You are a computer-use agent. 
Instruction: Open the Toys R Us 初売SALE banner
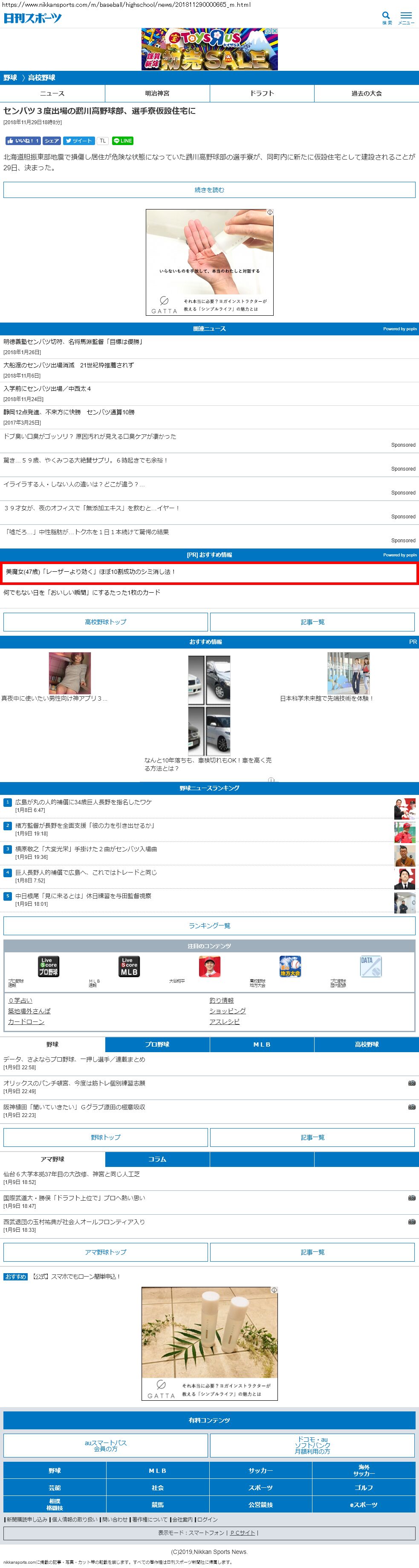click(209, 49)
